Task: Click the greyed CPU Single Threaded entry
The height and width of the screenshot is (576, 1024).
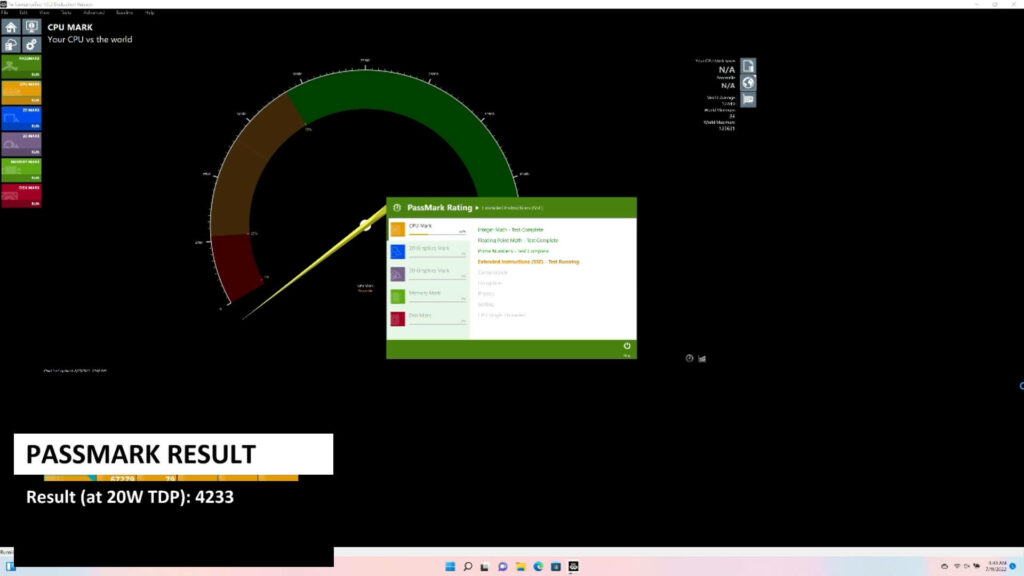Action: (x=502, y=315)
